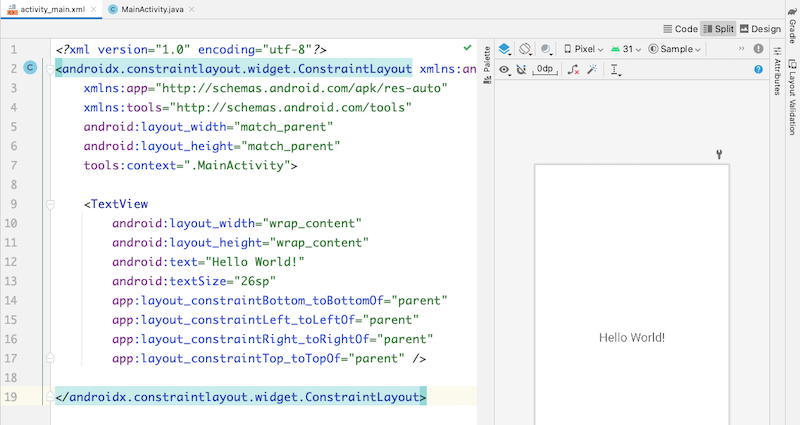Click android:layout_height="wrap_content" on line 11
The width and height of the screenshot is (800, 425).
click(x=240, y=243)
